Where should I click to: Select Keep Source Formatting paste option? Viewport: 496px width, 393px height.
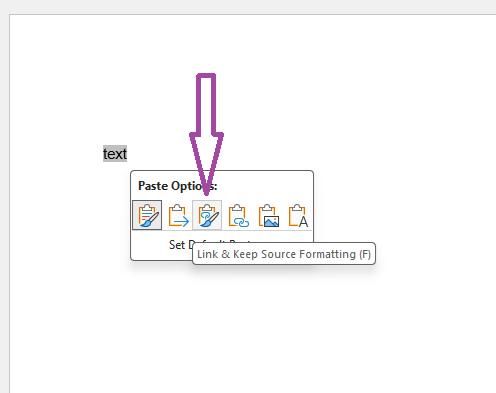pos(147,215)
